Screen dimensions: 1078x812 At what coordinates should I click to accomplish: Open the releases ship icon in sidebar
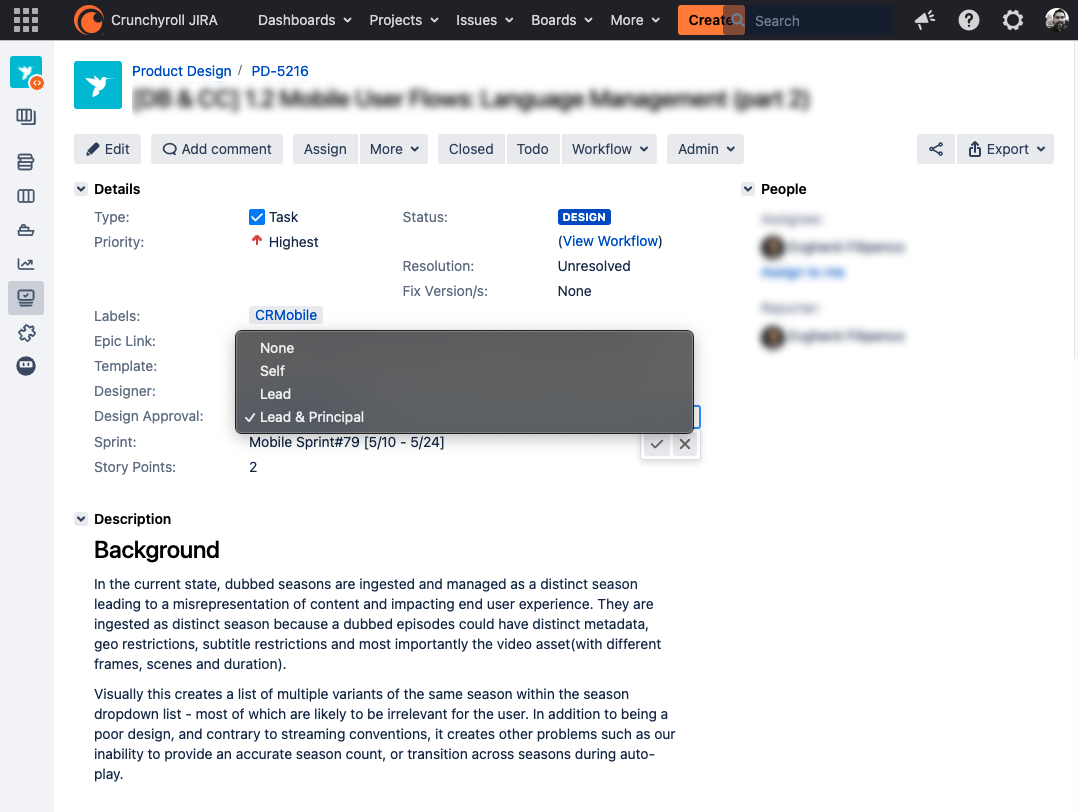click(26, 230)
